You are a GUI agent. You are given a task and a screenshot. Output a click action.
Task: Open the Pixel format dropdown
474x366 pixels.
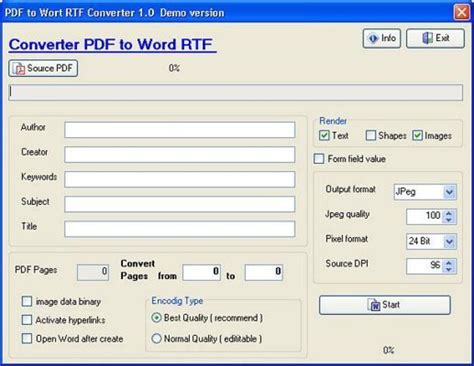click(x=449, y=241)
